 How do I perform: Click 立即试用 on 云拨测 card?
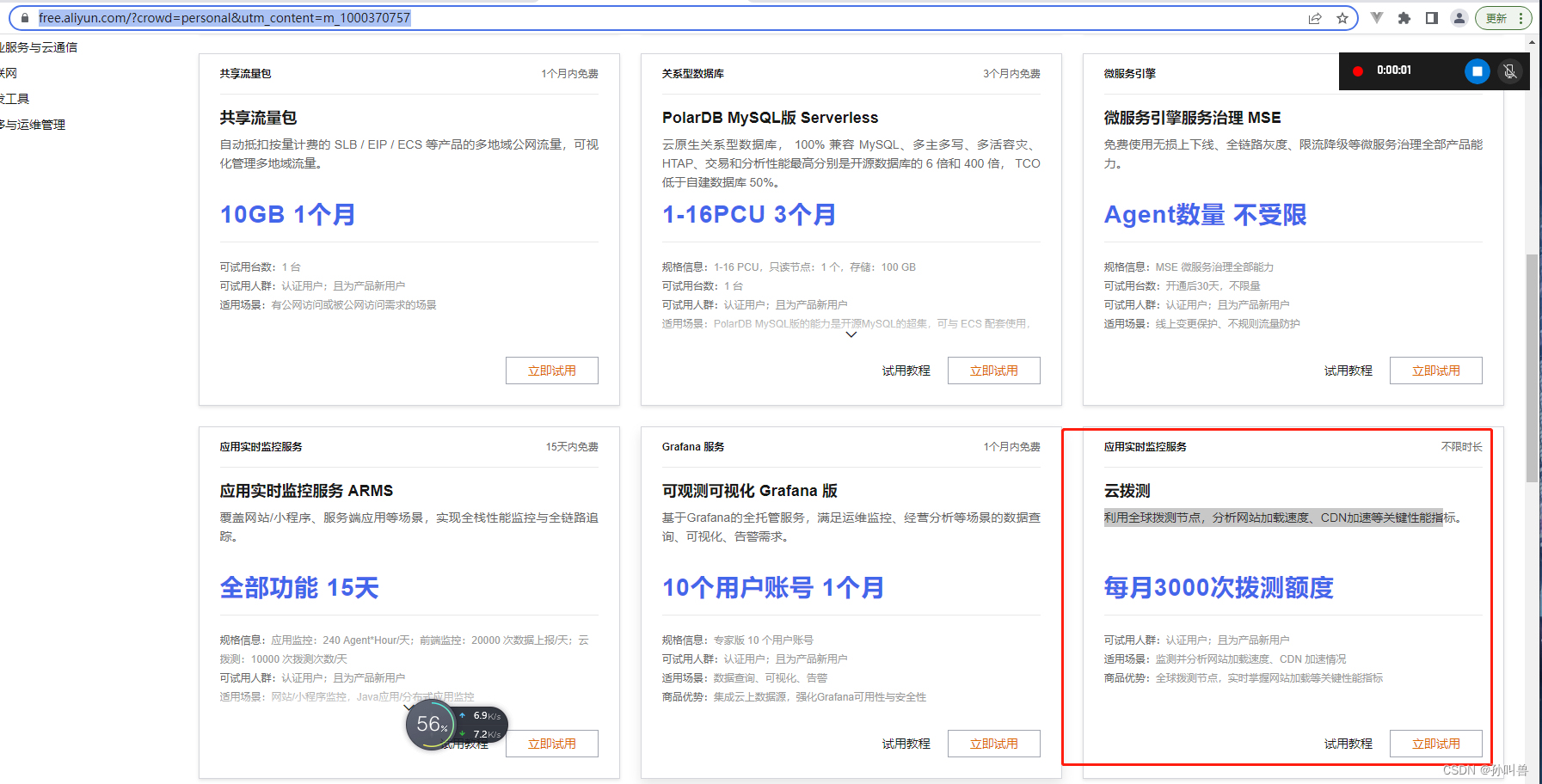pos(1436,744)
